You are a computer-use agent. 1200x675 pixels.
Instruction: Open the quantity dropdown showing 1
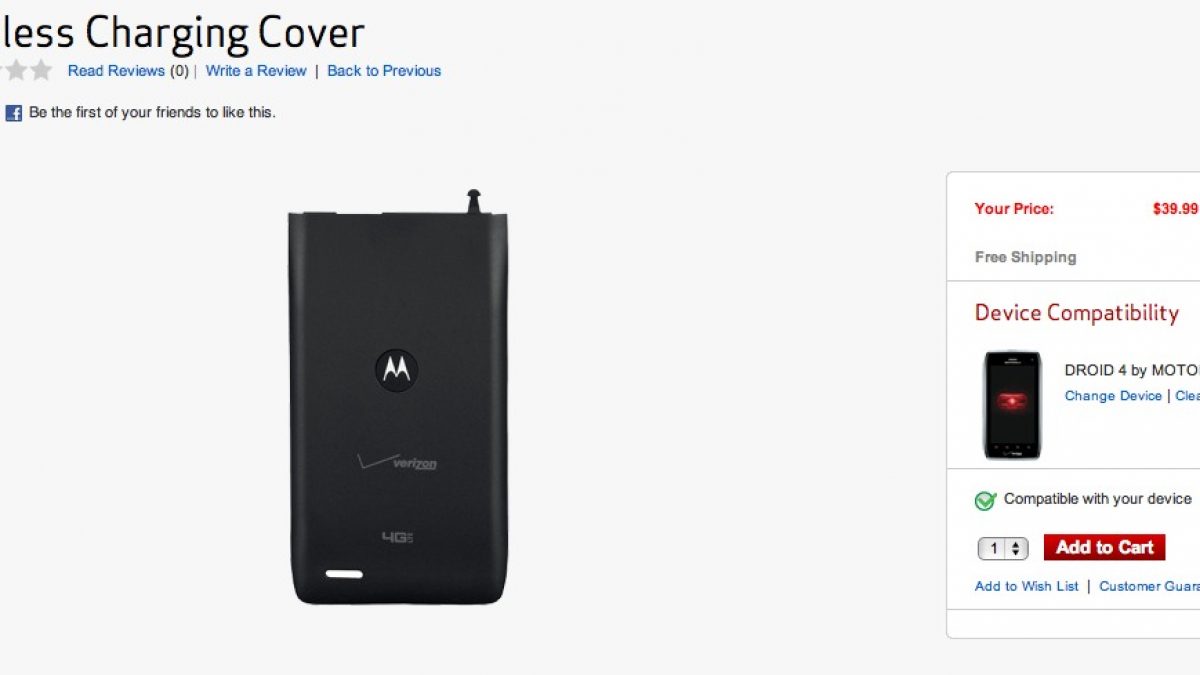pyautogui.click(x=1003, y=548)
